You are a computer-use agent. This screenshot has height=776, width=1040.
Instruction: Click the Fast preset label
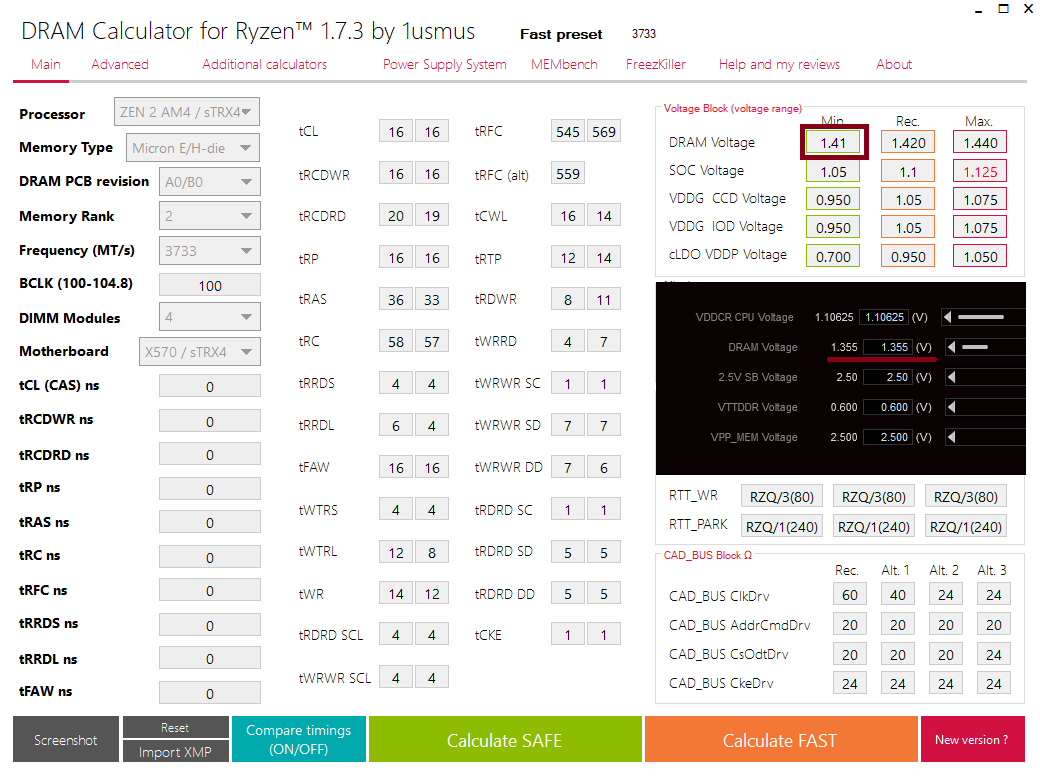561,34
